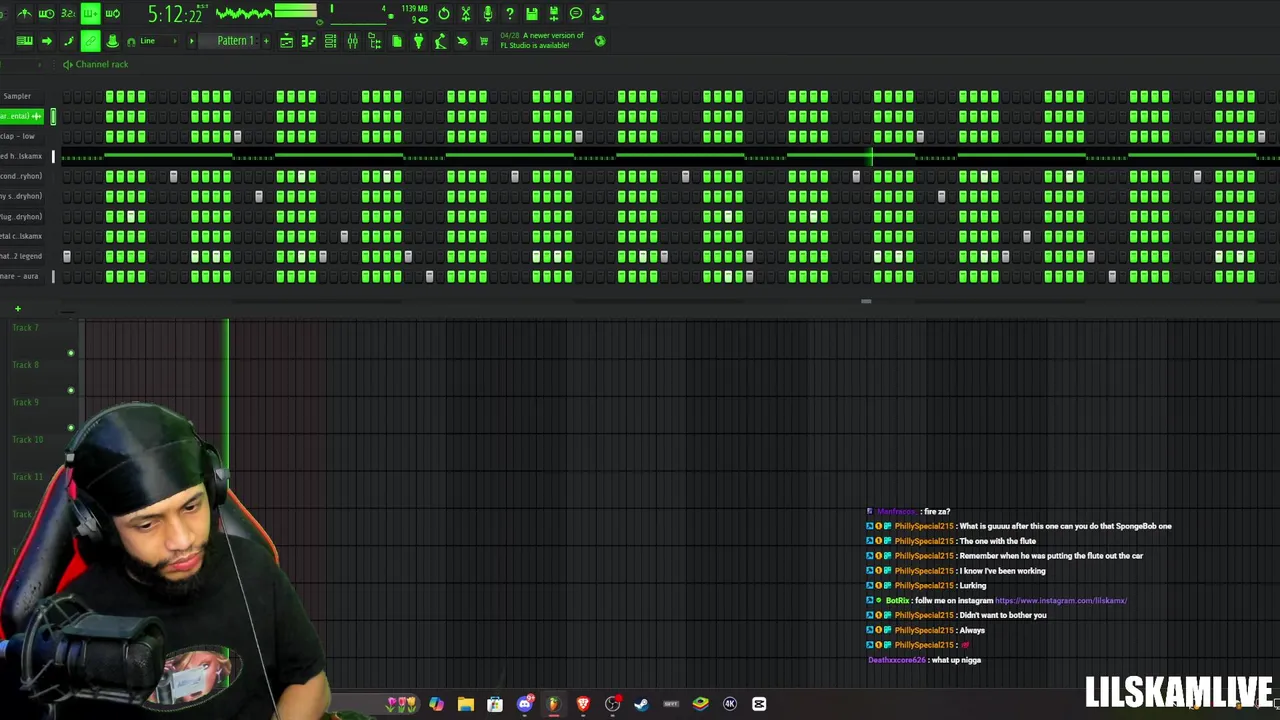
Task: Click the stamp tool icon
Action: tap(112, 41)
